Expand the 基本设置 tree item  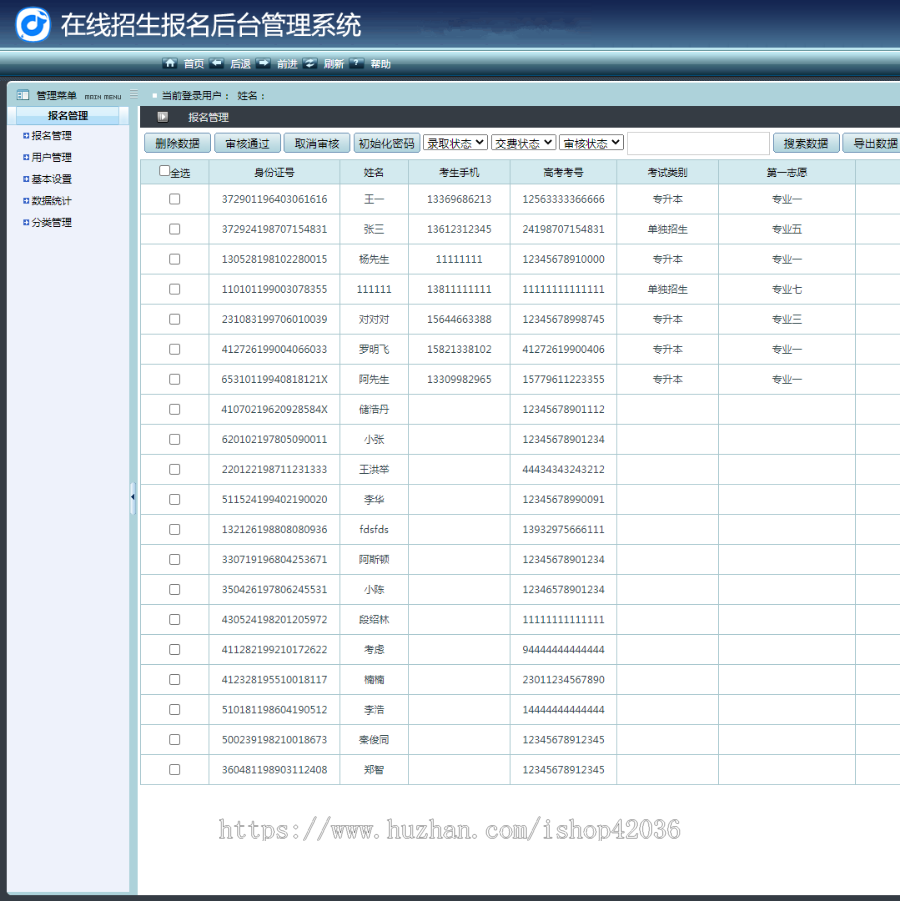coord(26,179)
